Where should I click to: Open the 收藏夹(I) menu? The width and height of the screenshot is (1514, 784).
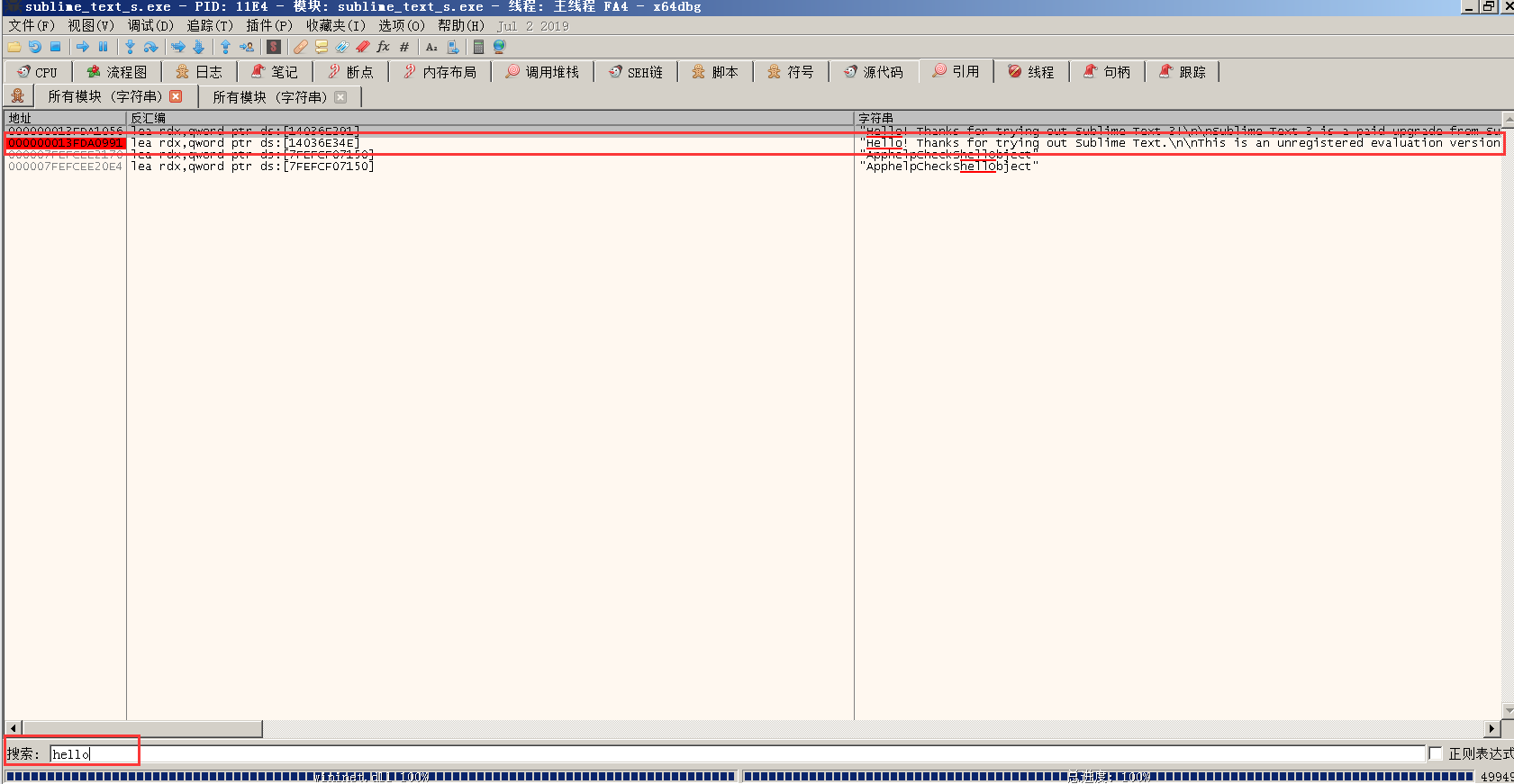click(336, 26)
